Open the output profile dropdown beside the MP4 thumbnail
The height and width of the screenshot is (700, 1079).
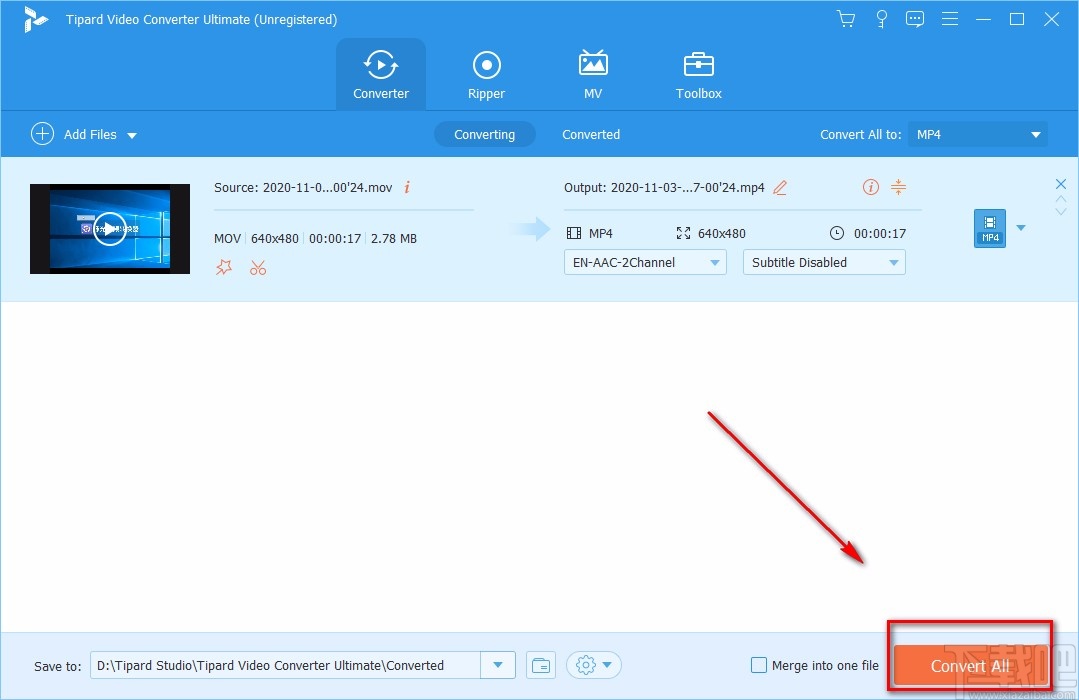(x=1021, y=228)
